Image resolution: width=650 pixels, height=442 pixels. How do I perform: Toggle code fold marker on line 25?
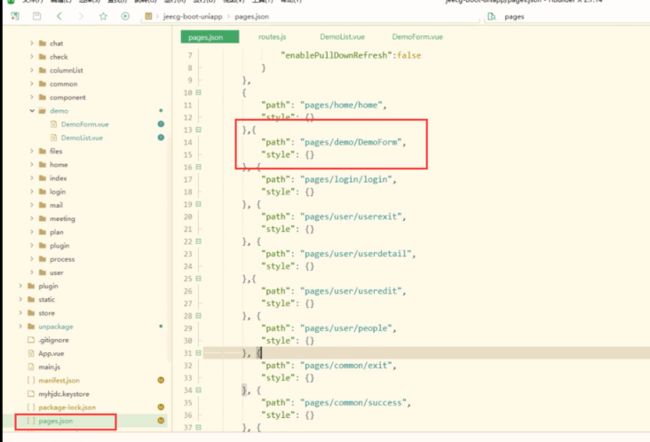pos(199,278)
